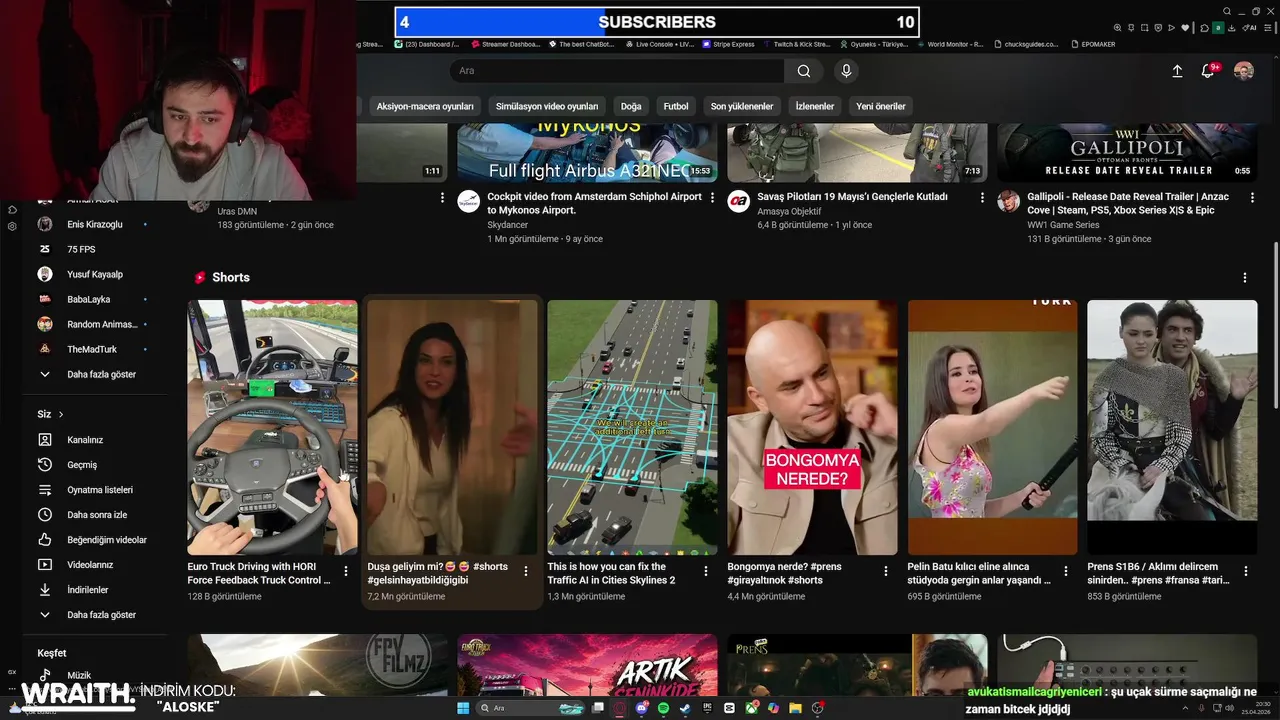The image size is (1280, 720).
Task: Open the notifications bell
Action: point(1208,71)
